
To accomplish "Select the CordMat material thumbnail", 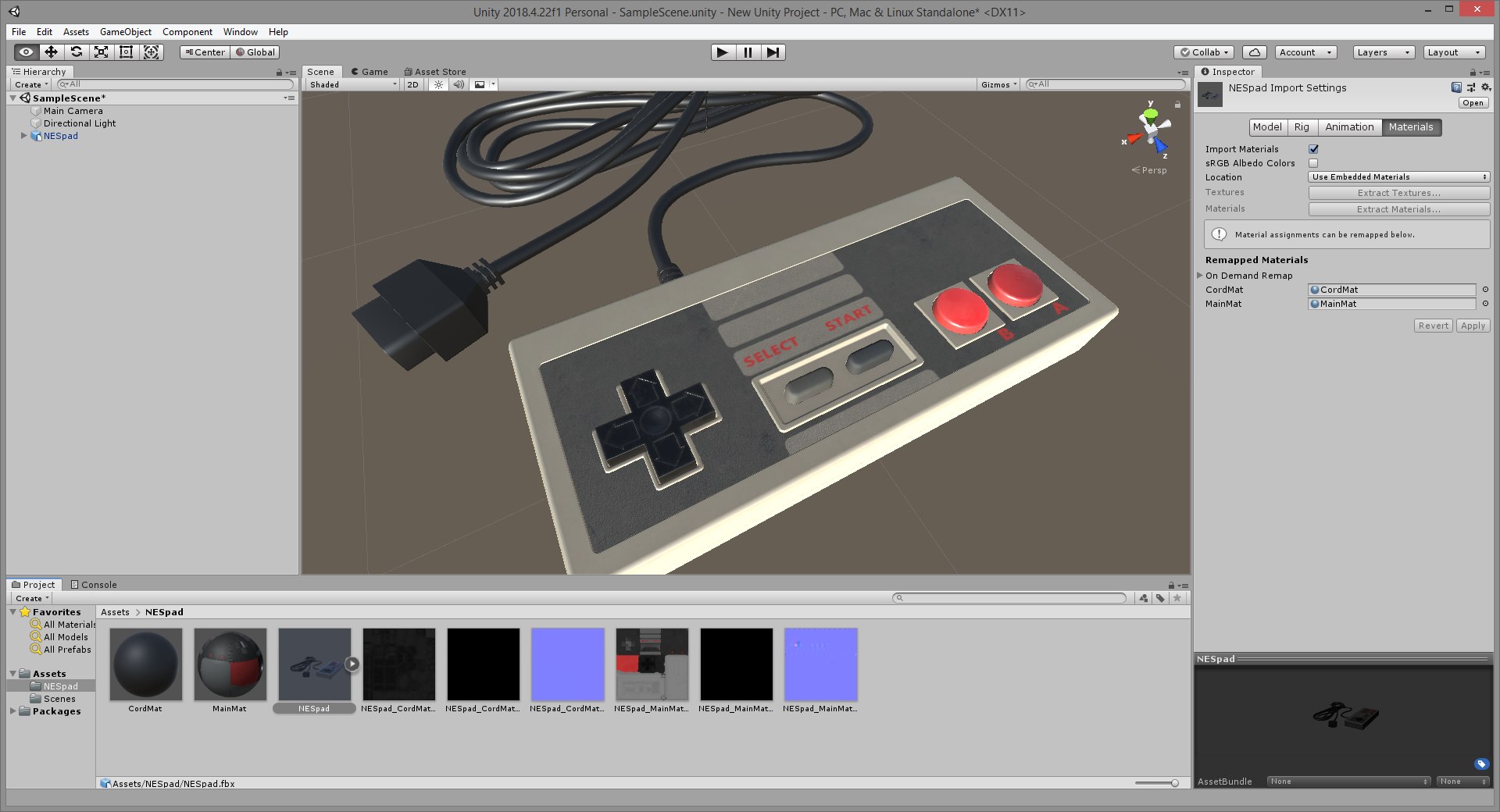I will 145,664.
